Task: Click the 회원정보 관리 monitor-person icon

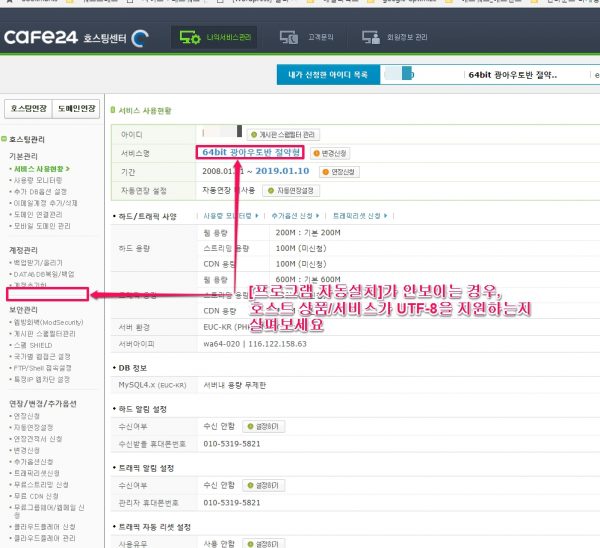Action: tap(371, 37)
